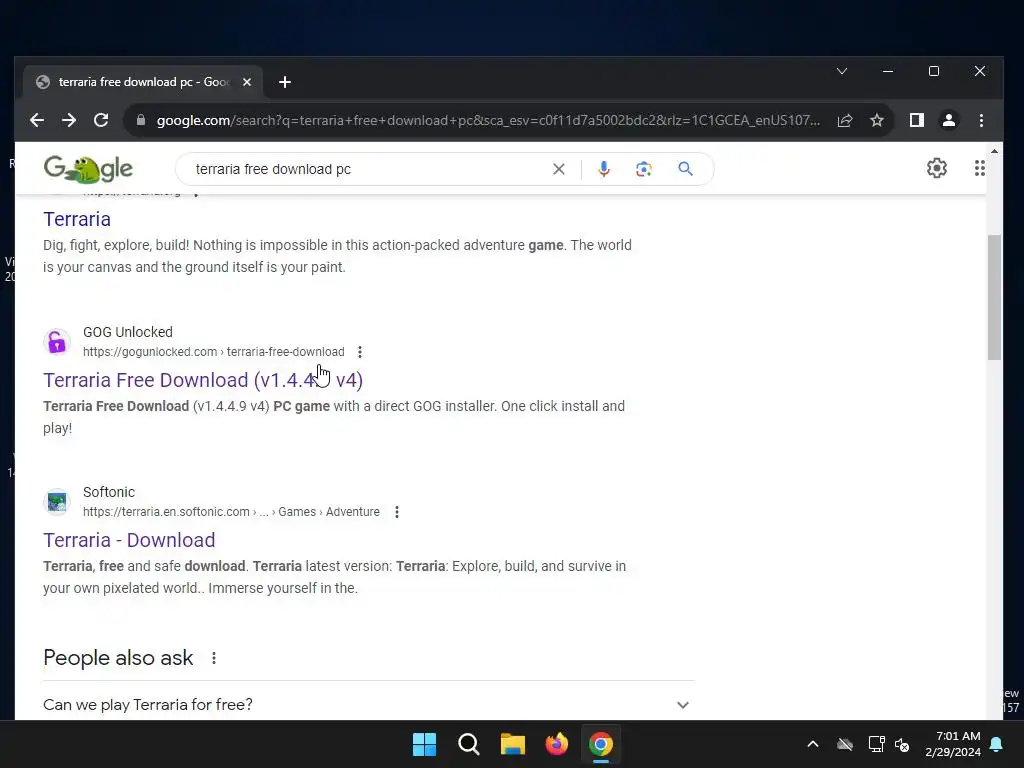
Task: Bookmark this tab with star icon
Action: (877, 120)
